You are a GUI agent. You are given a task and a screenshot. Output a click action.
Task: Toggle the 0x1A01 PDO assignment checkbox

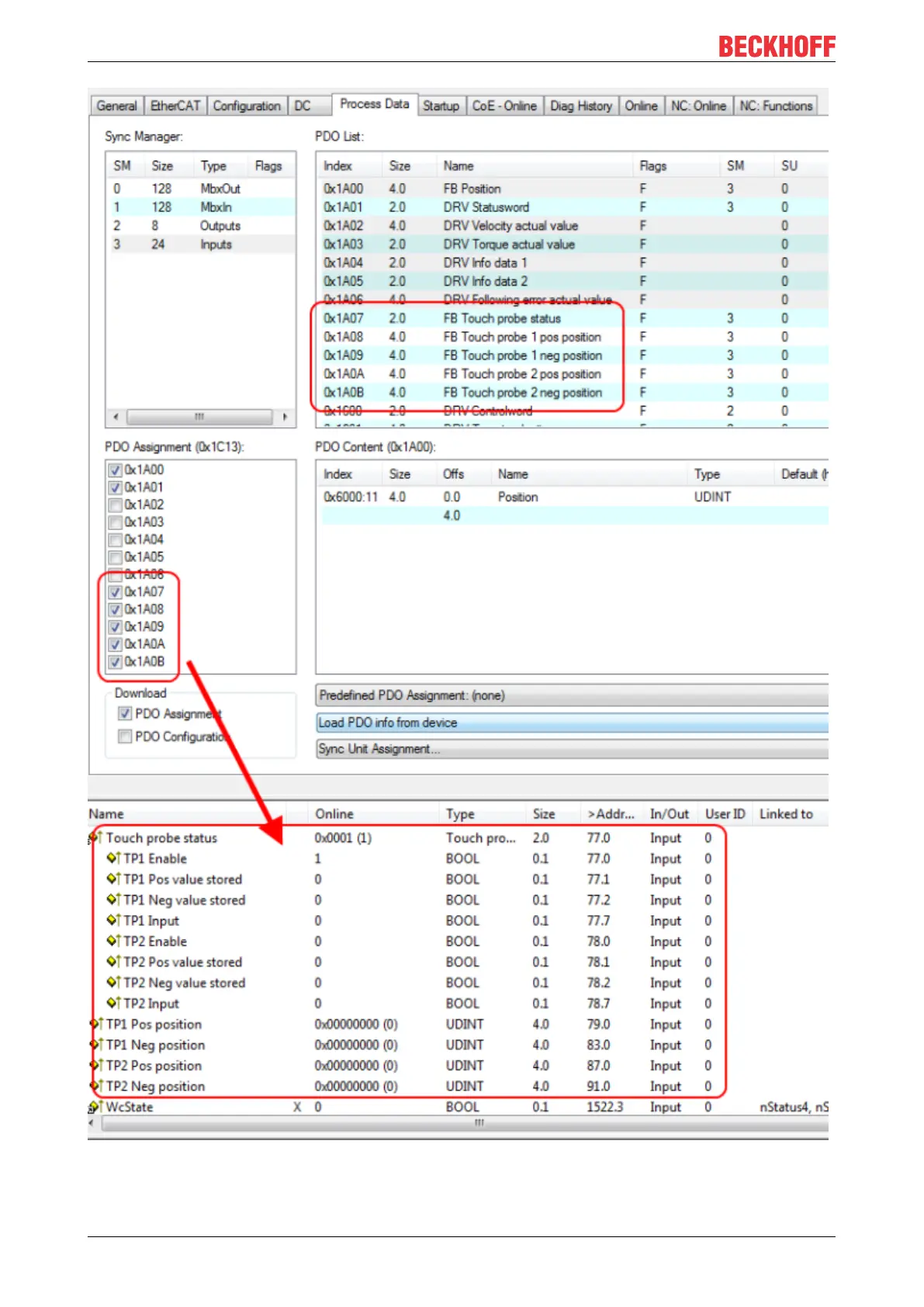coord(116,487)
